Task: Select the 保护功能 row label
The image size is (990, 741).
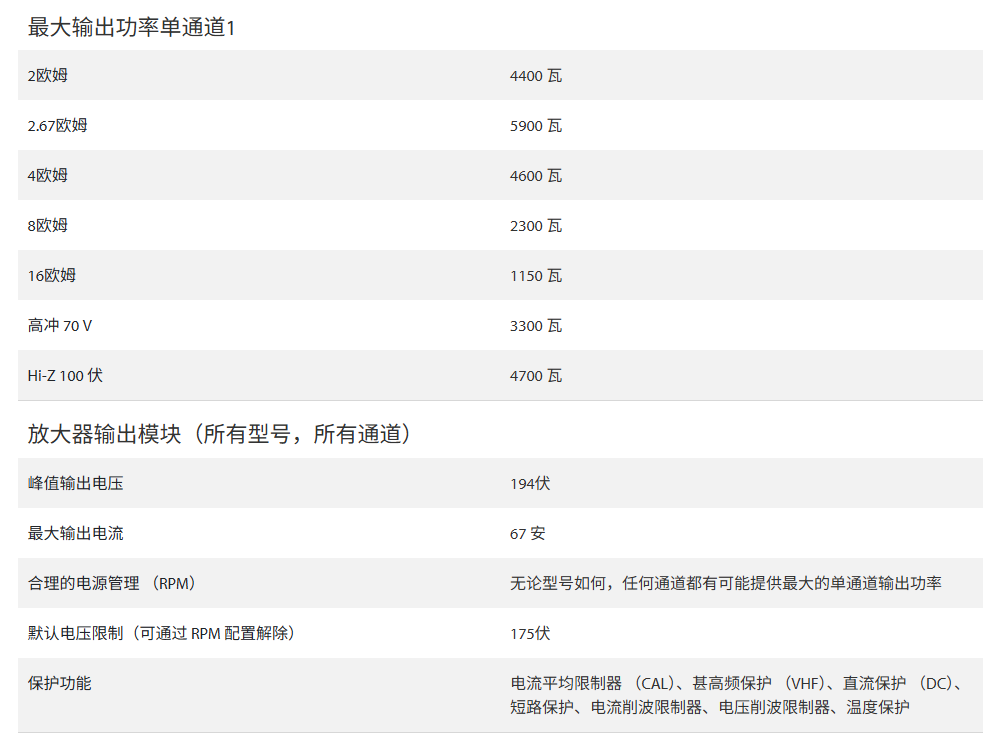Action: pos(60,683)
